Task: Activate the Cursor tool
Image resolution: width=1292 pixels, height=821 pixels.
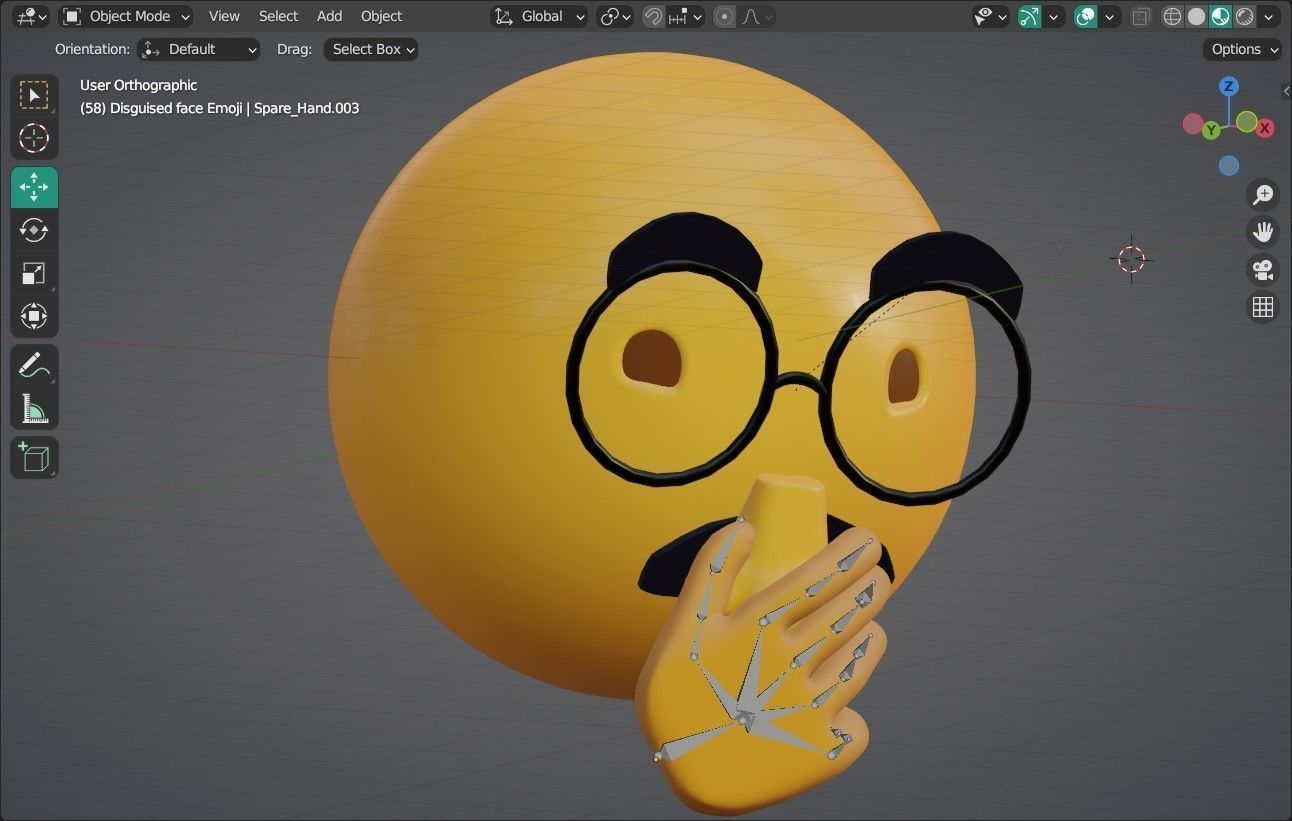Action: 34,139
